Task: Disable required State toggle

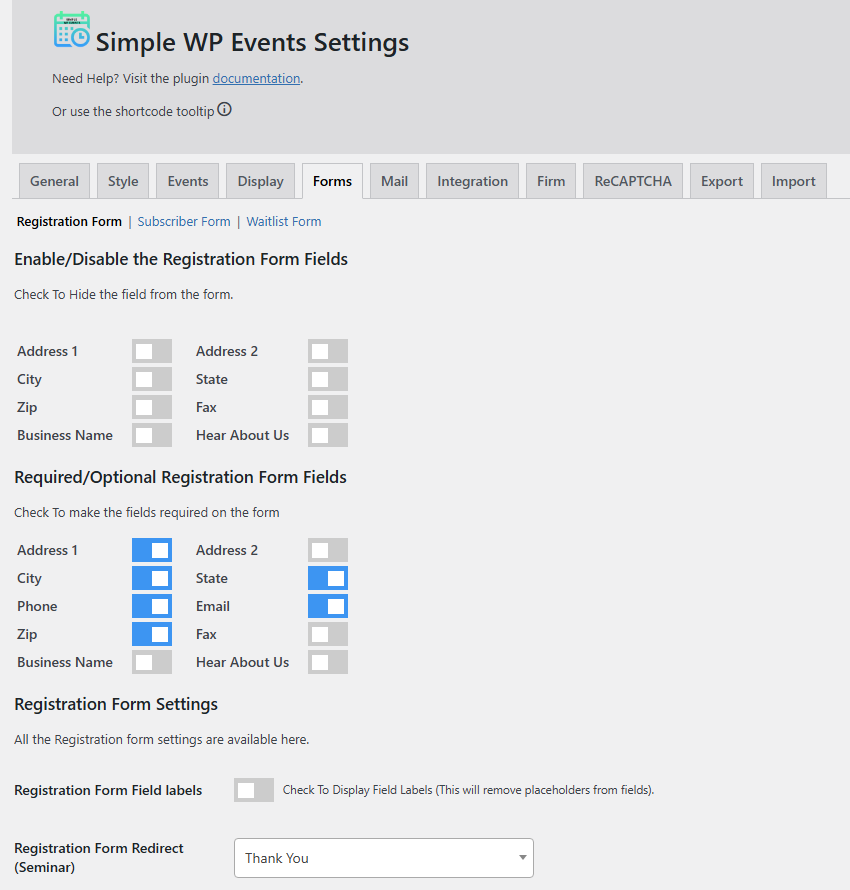Action: 328,578
